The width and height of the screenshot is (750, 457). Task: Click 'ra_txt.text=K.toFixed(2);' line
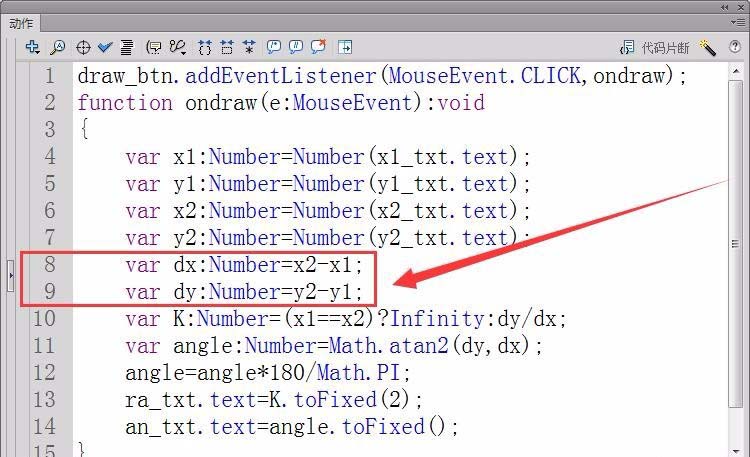click(274, 400)
